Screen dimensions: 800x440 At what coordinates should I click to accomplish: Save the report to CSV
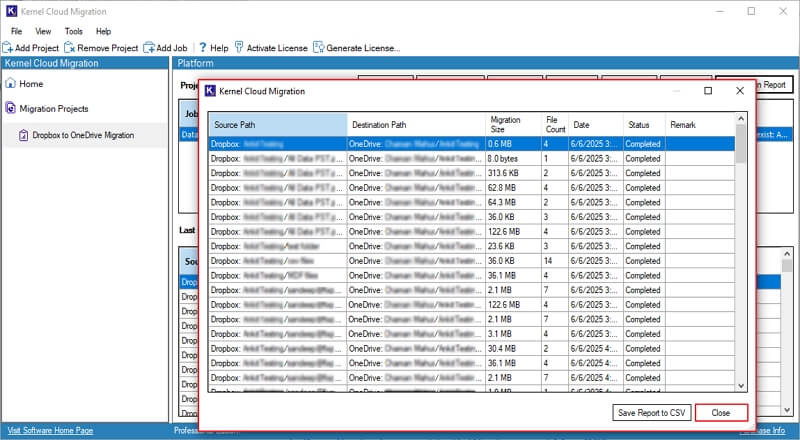[x=652, y=412]
